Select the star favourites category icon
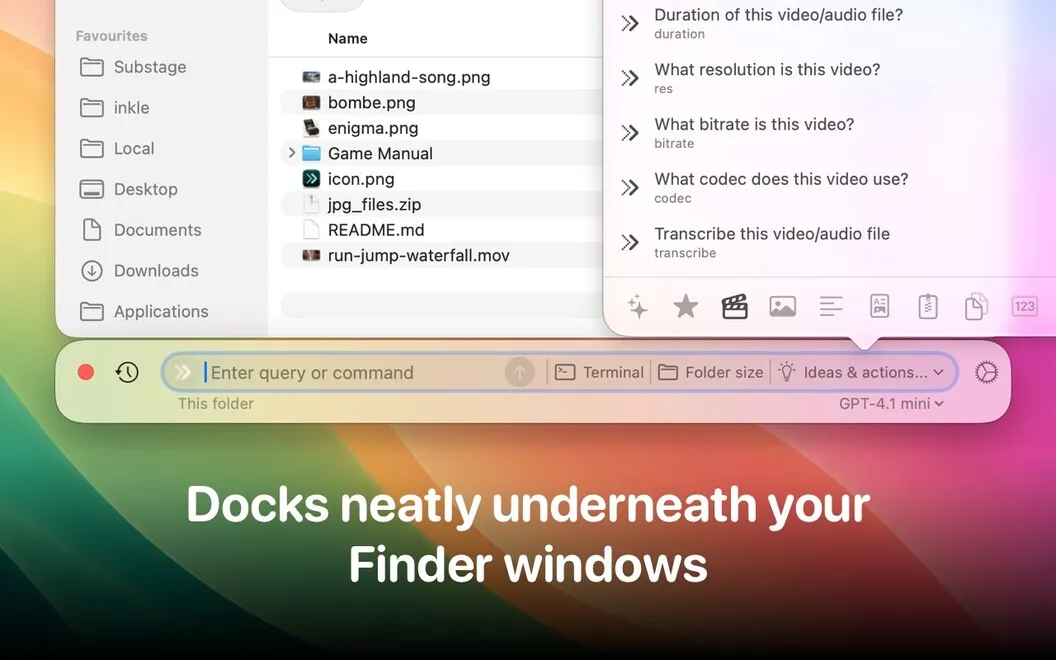 [x=686, y=307]
